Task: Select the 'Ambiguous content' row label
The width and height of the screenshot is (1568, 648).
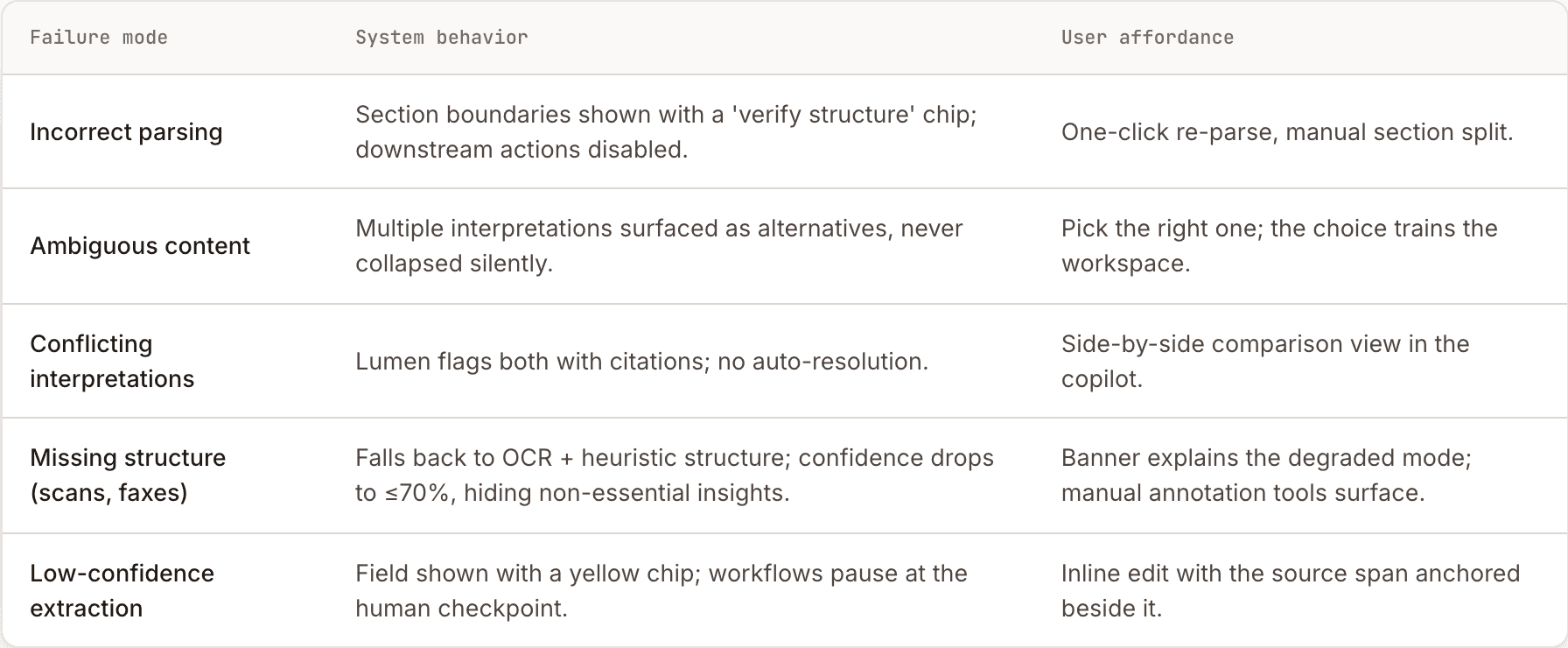Action: (x=140, y=246)
